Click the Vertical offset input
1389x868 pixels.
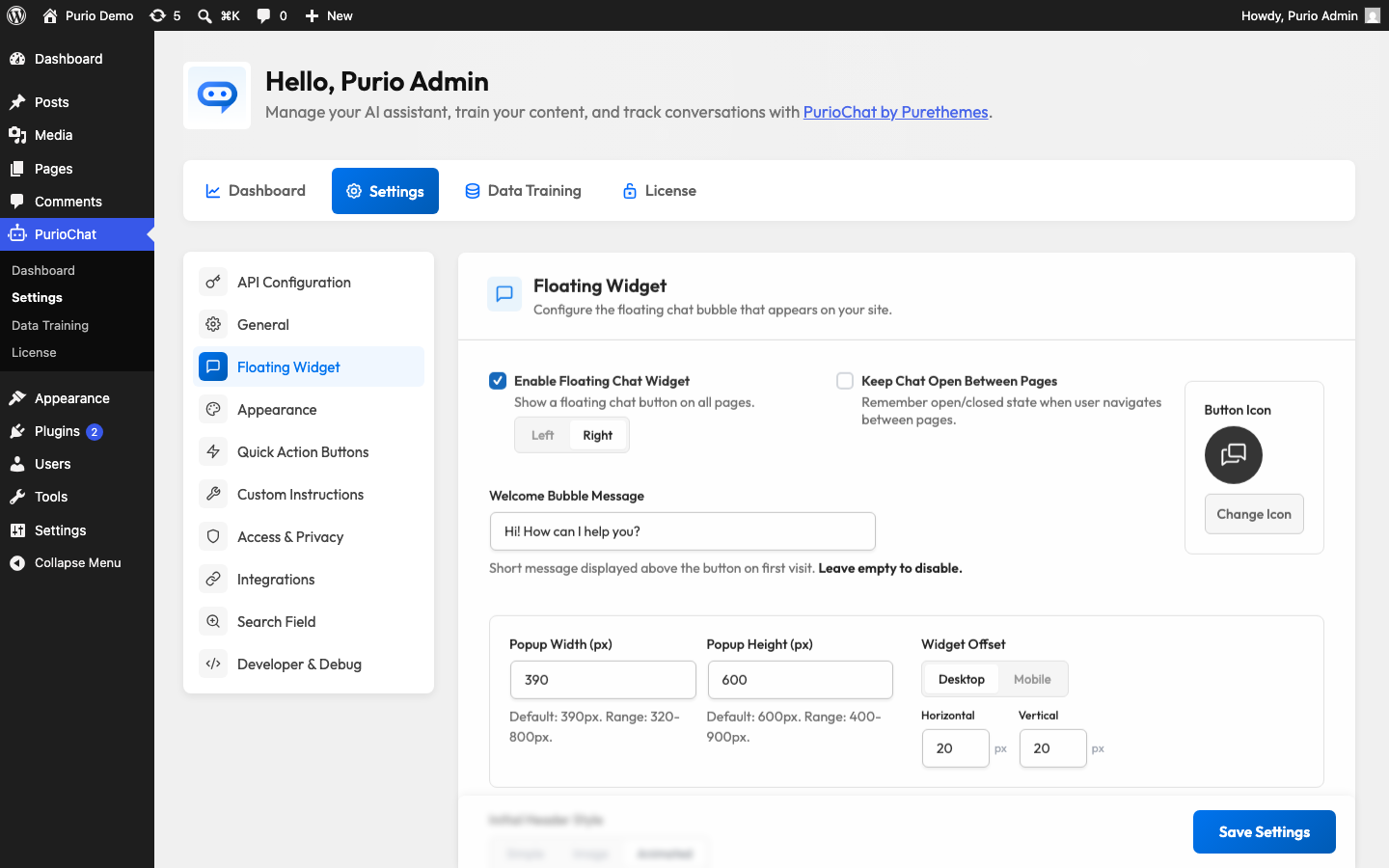tap(1053, 748)
